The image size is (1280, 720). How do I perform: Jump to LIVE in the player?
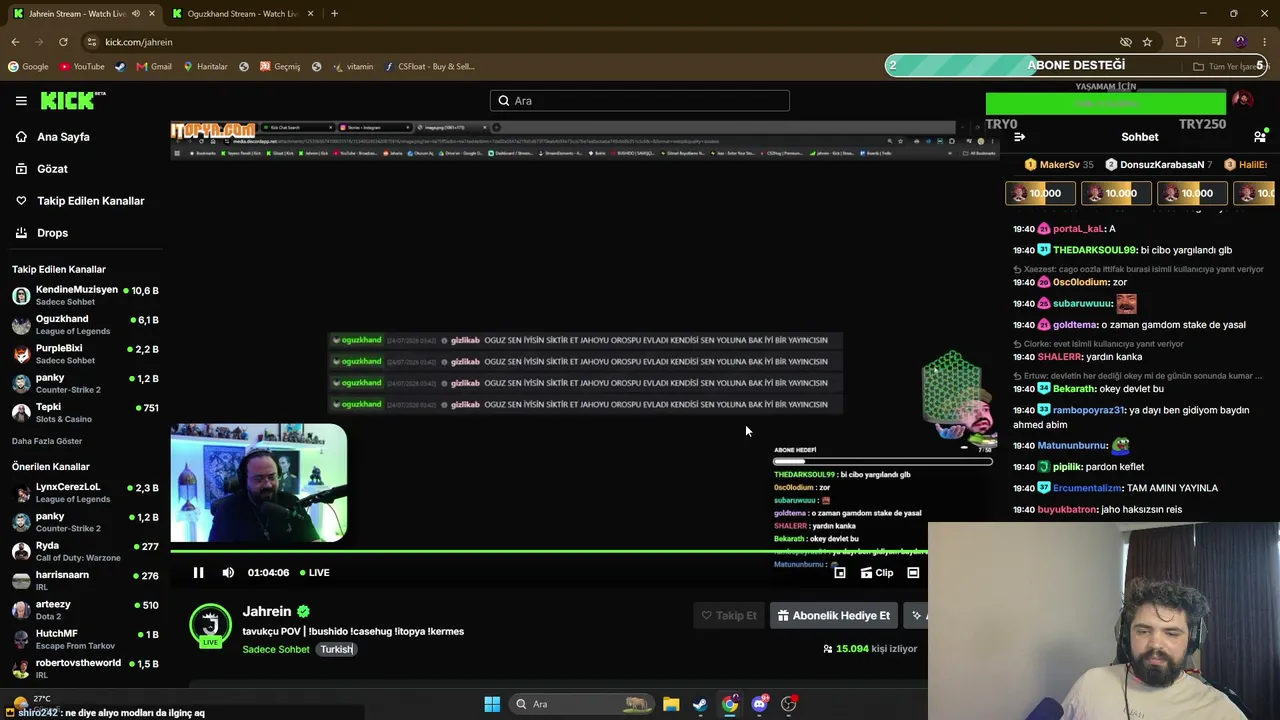[x=314, y=573]
